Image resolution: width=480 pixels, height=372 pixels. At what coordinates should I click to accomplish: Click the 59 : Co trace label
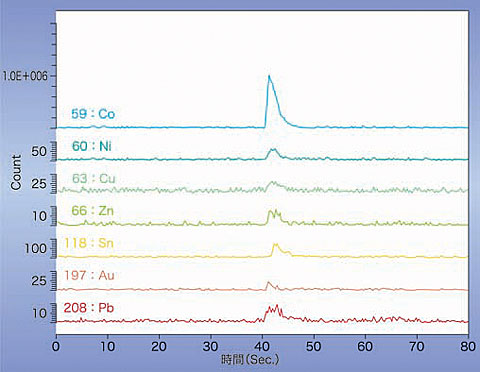click(93, 114)
